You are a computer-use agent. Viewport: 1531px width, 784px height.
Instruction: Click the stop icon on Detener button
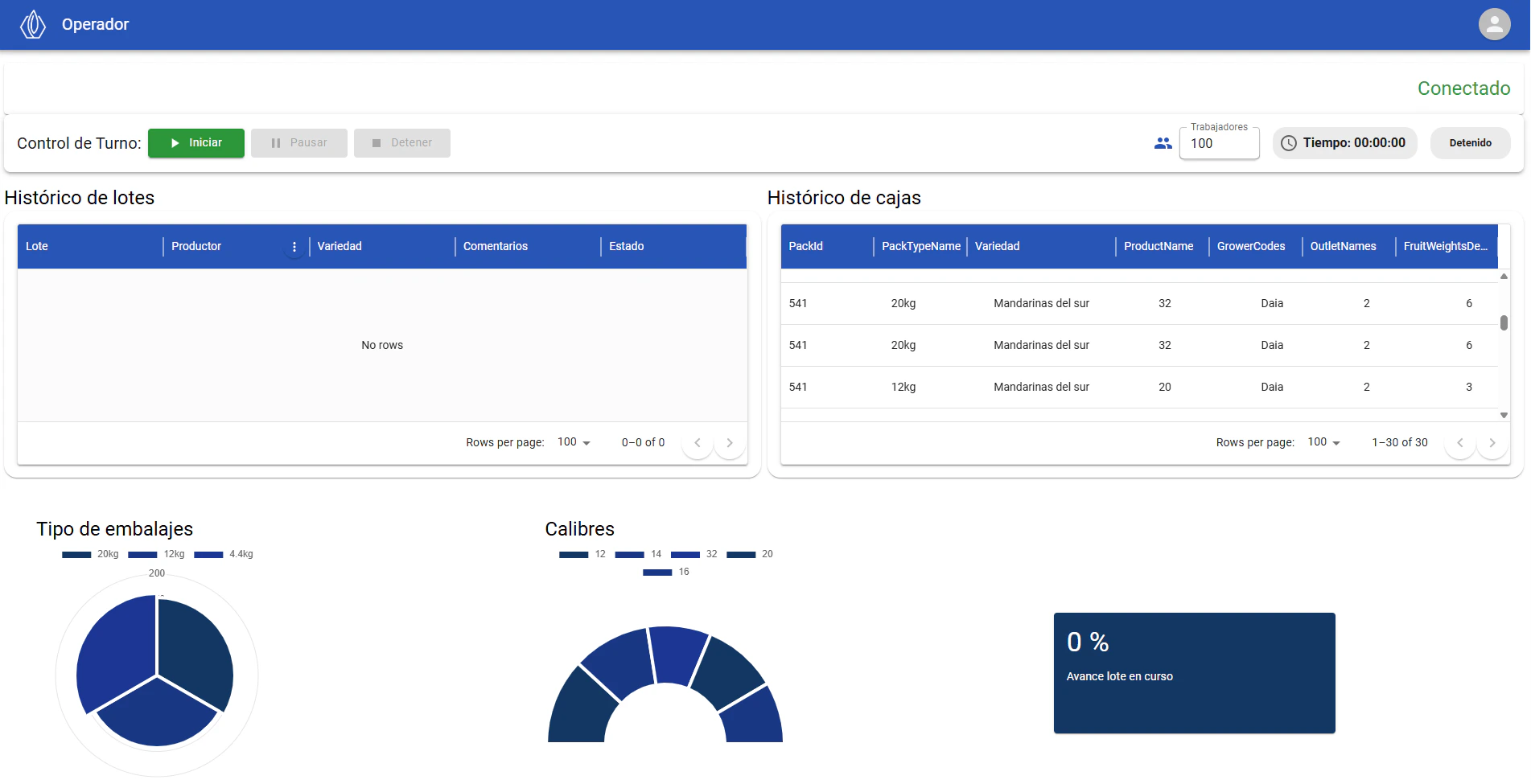tap(376, 142)
